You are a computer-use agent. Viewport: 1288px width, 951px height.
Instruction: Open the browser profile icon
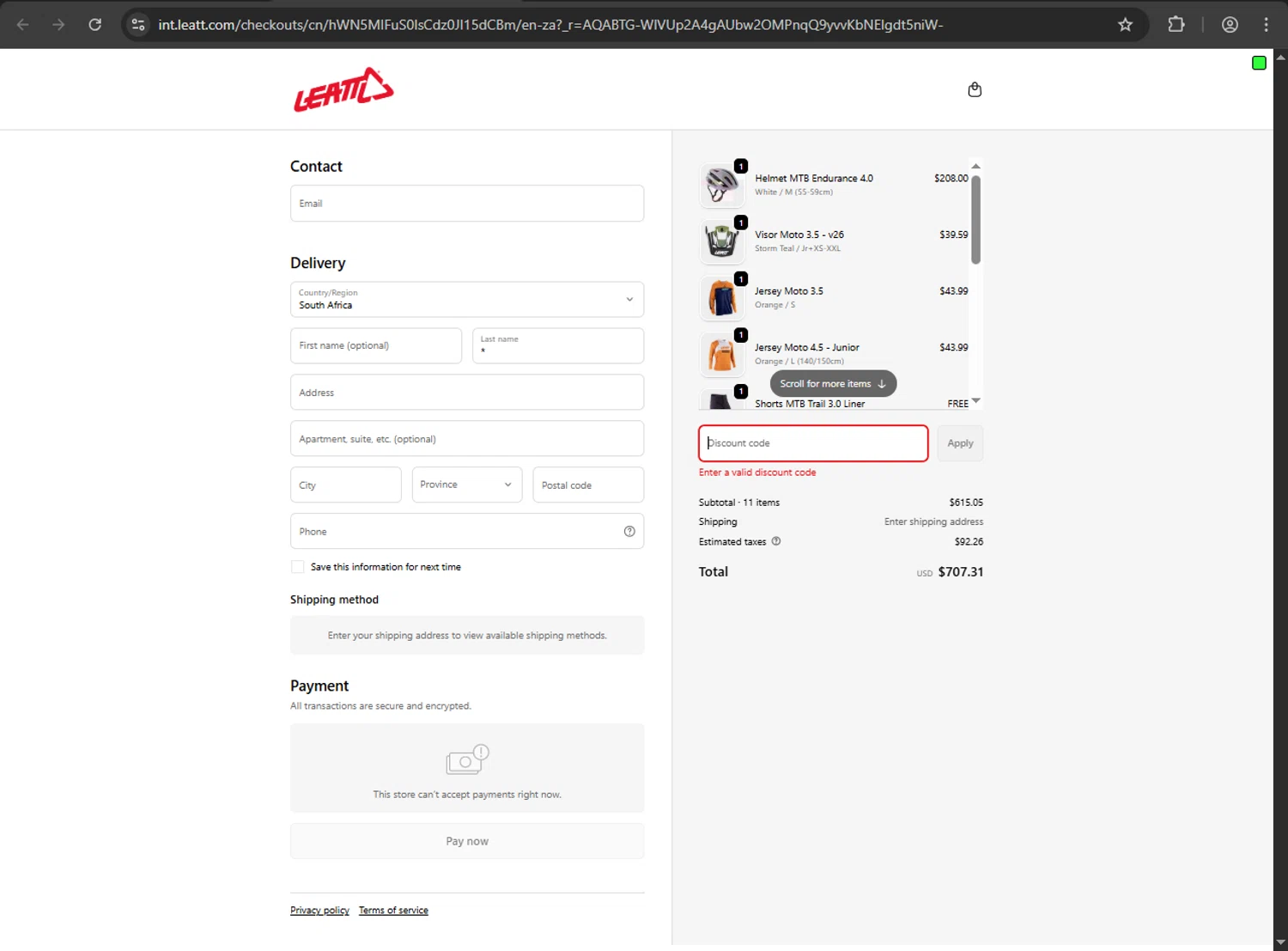1230,24
